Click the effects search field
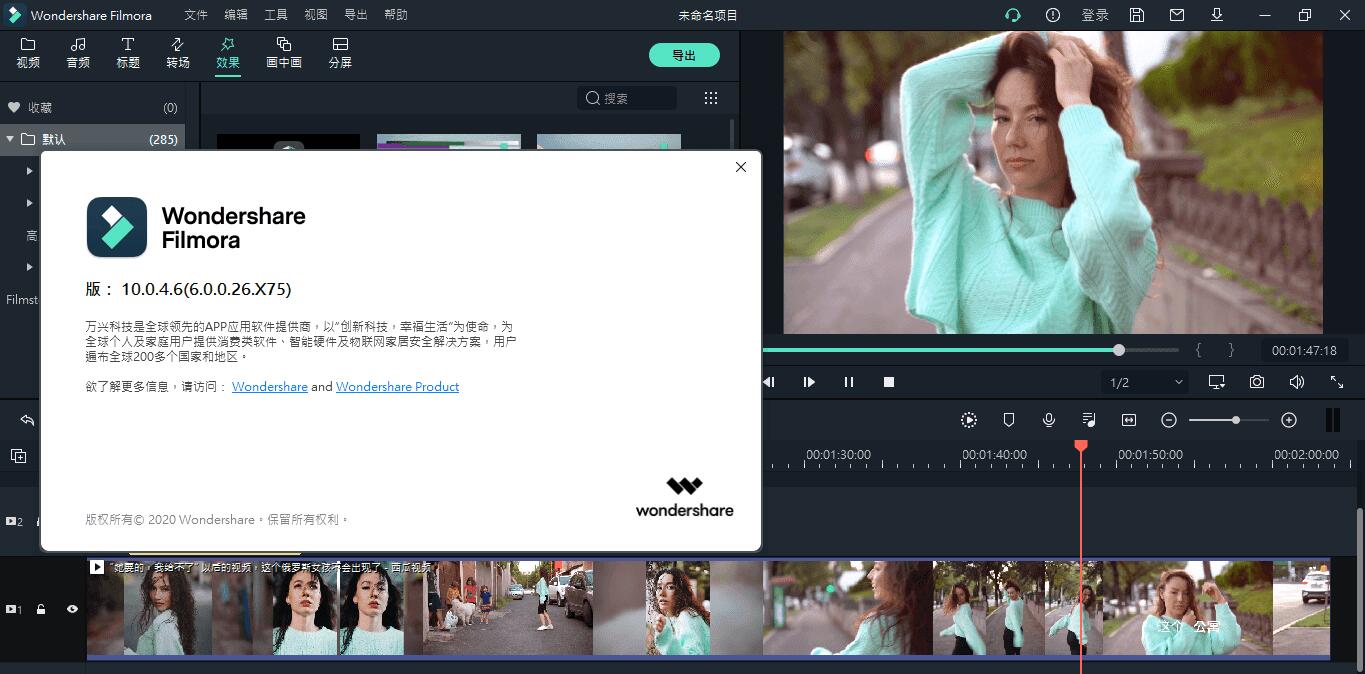 (627, 98)
